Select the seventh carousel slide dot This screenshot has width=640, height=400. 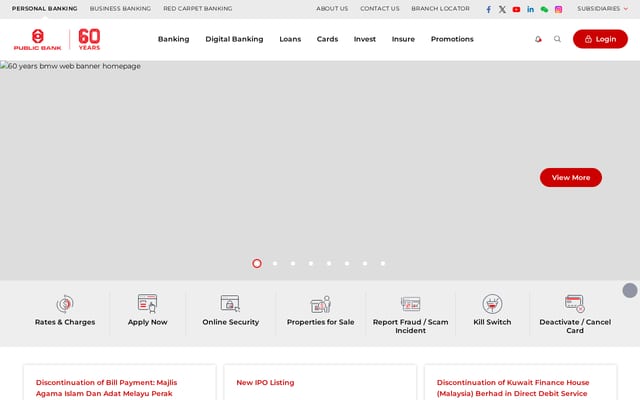[x=365, y=264]
